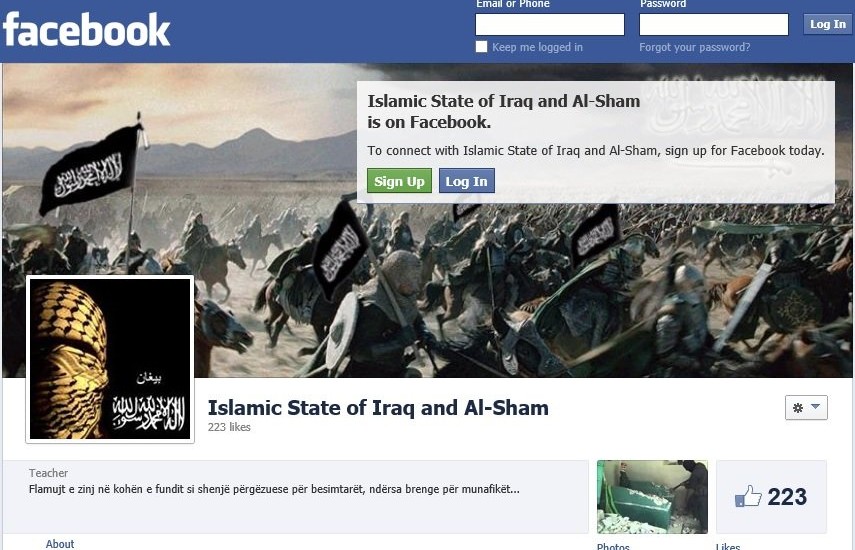The image size is (855, 550).
Task: Click the Photos link under thumbnail
Action: (613, 546)
